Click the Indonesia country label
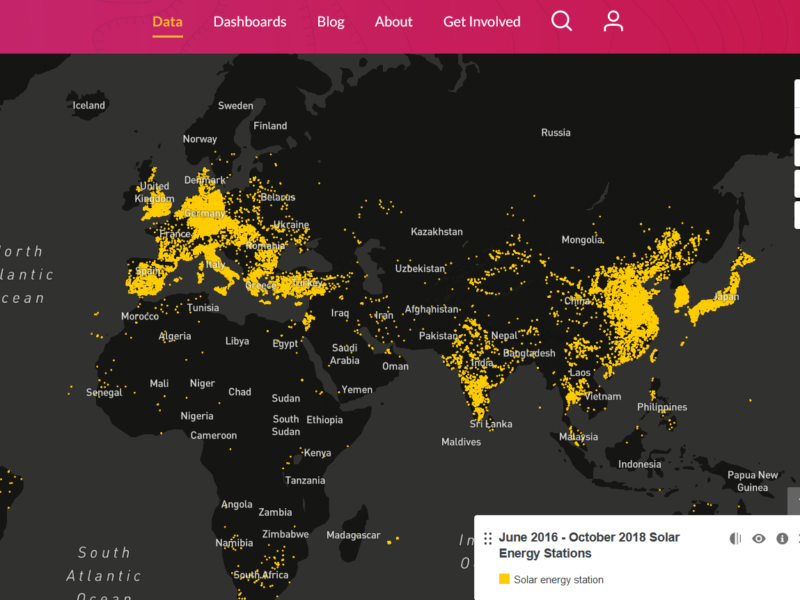Image resolution: width=800 pixels, height=600 pixels. (x=639, y=464)
